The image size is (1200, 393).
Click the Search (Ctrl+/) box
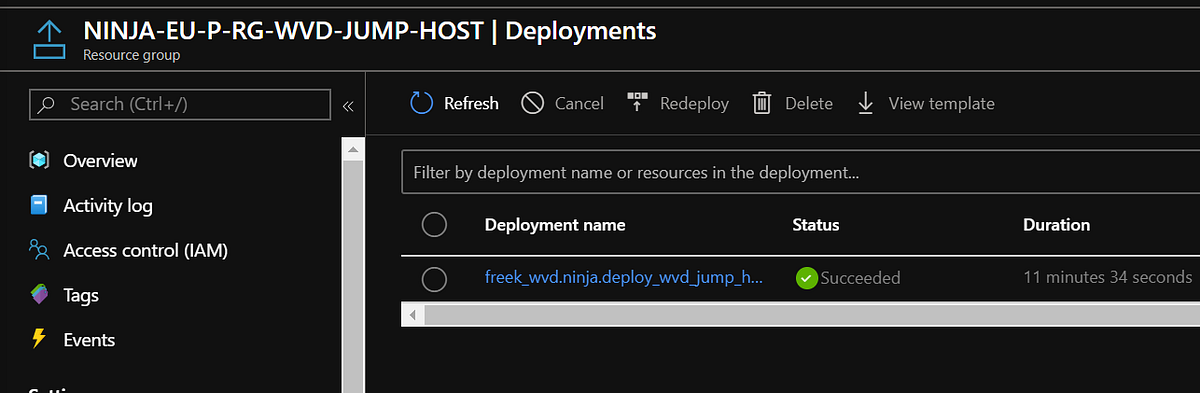pyautogui.click(x=180, y=104)
